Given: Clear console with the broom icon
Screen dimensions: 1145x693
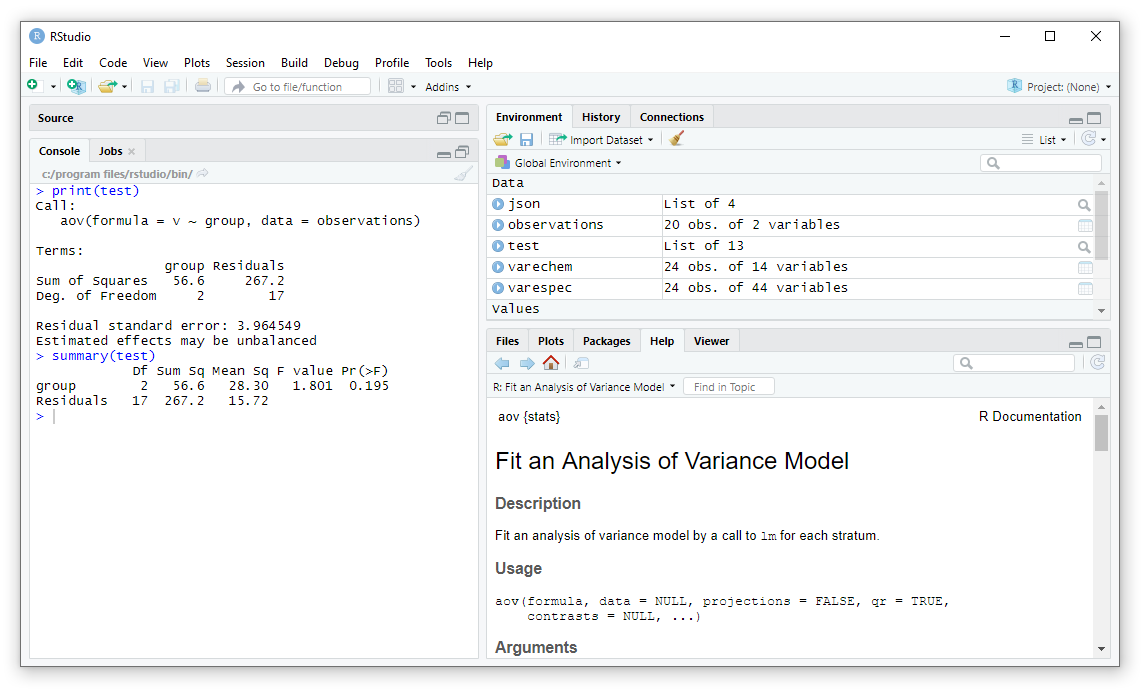Looking at the screenshot, I should coord(463,174).
